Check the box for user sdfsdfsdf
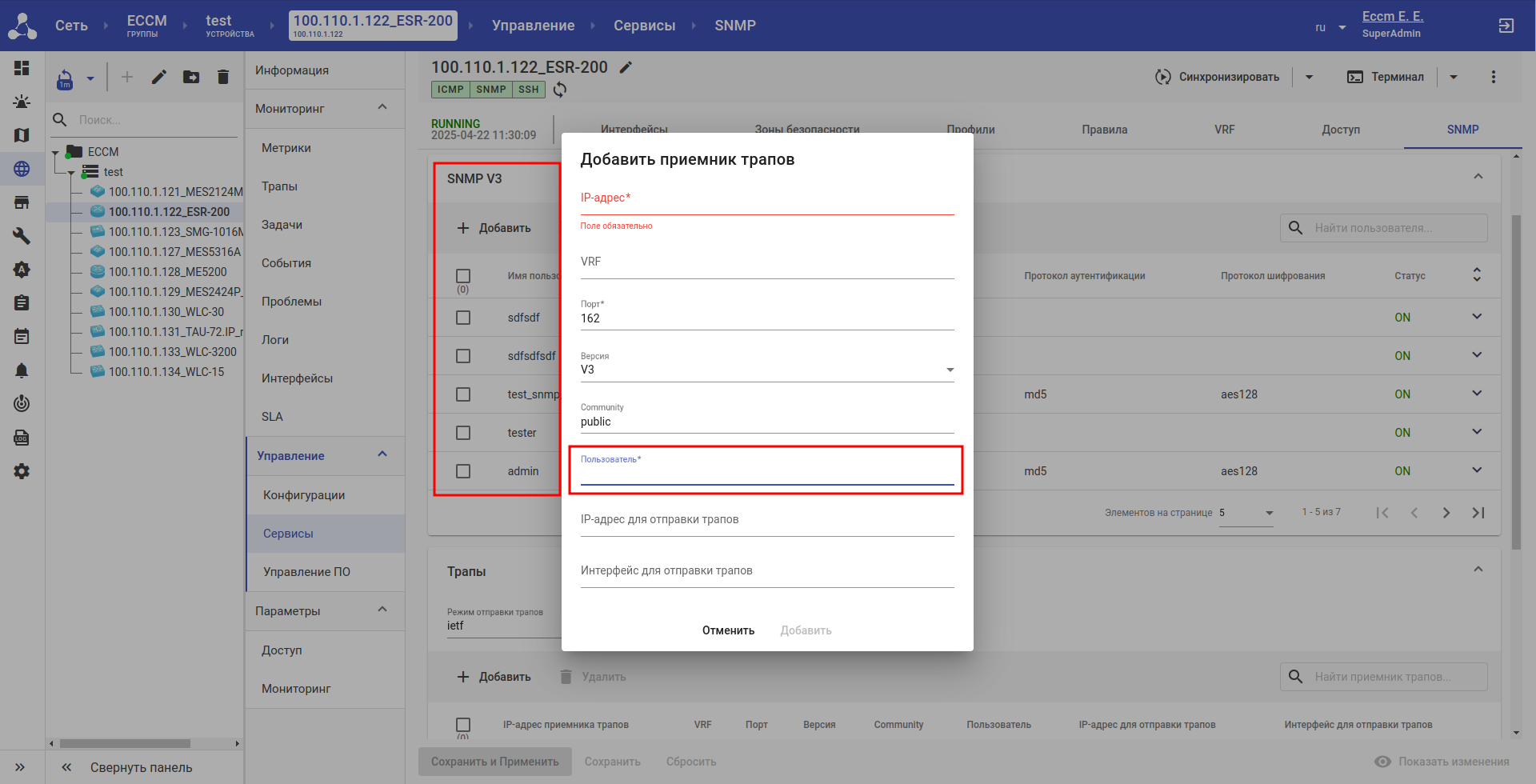The height and width of the screenshot is (784, 1536). tap(463, 356)
